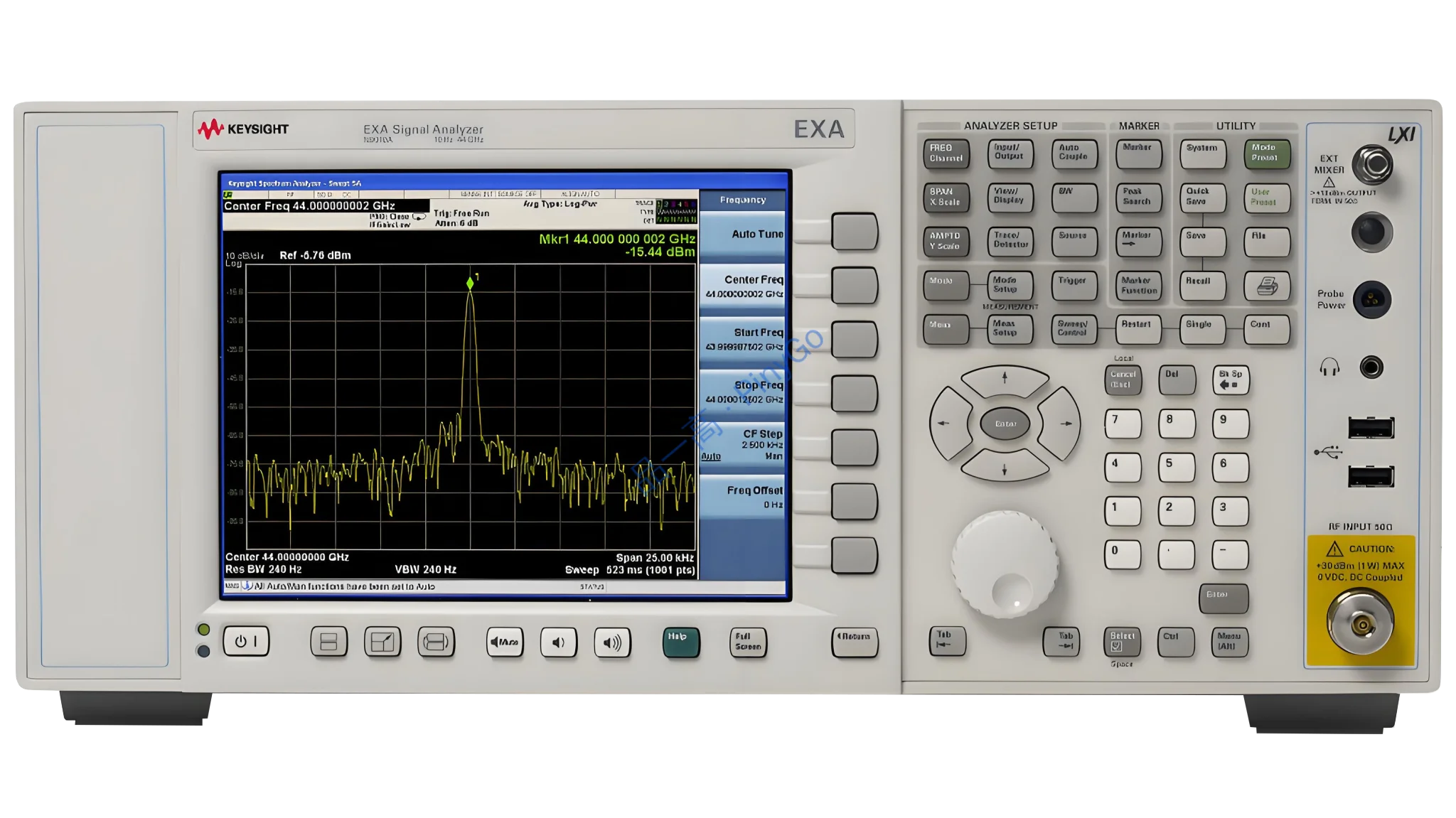Tap the Select key with checkbox symbol

(x=1123, y=642)
